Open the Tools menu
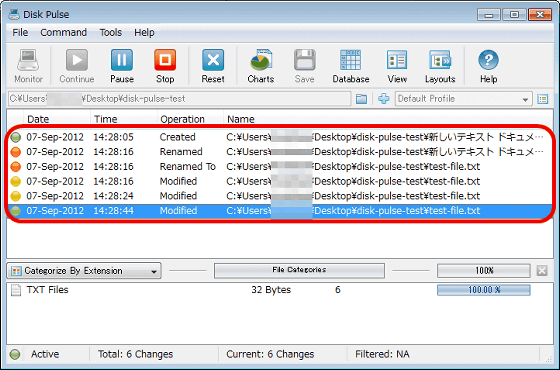This screenshot has width=560, height=370. tap(110, 32)
